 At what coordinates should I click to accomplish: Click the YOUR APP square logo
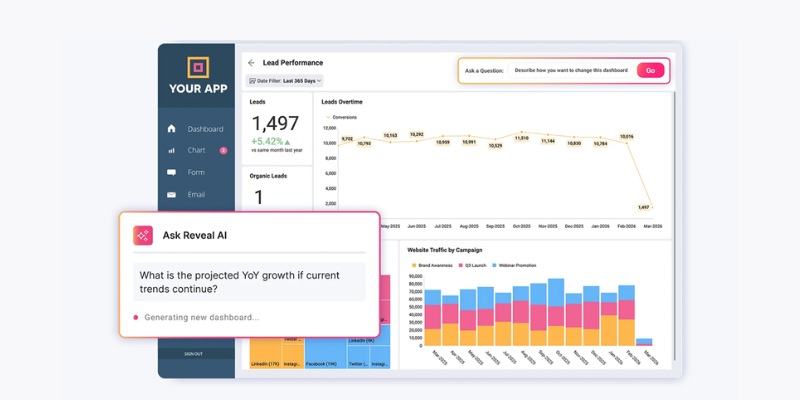point(197,68)
